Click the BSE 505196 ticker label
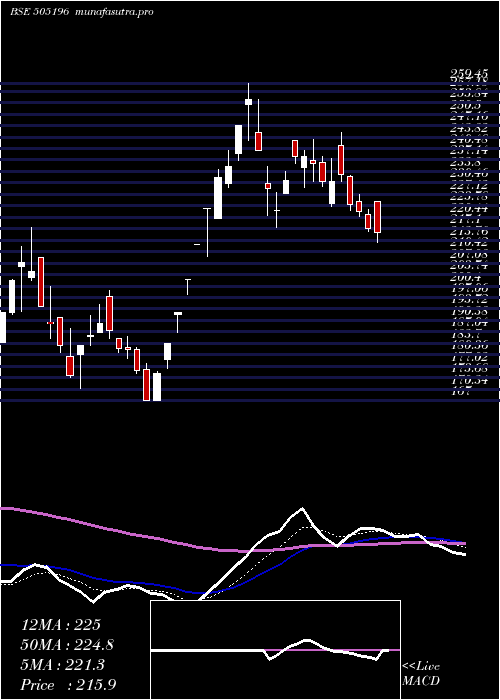 point(40,12)
